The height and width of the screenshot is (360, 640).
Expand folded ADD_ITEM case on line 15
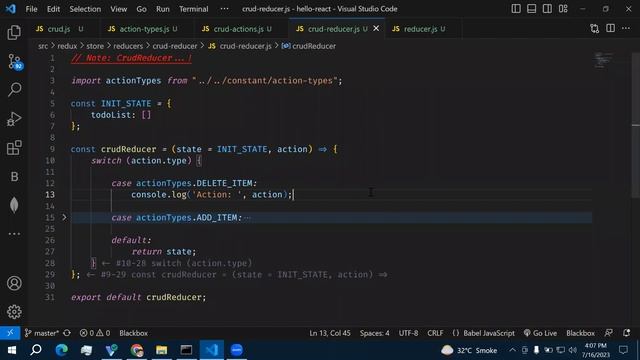click(64, 217)
